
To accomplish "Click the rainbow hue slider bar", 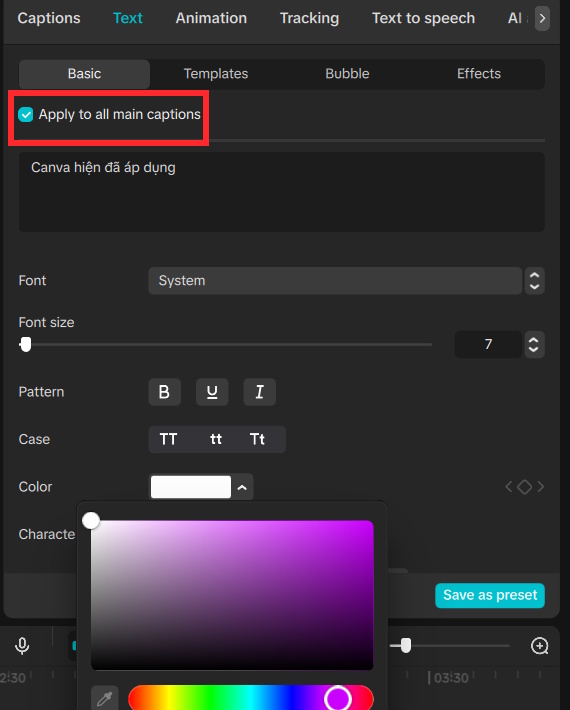I will click(251, 698).
